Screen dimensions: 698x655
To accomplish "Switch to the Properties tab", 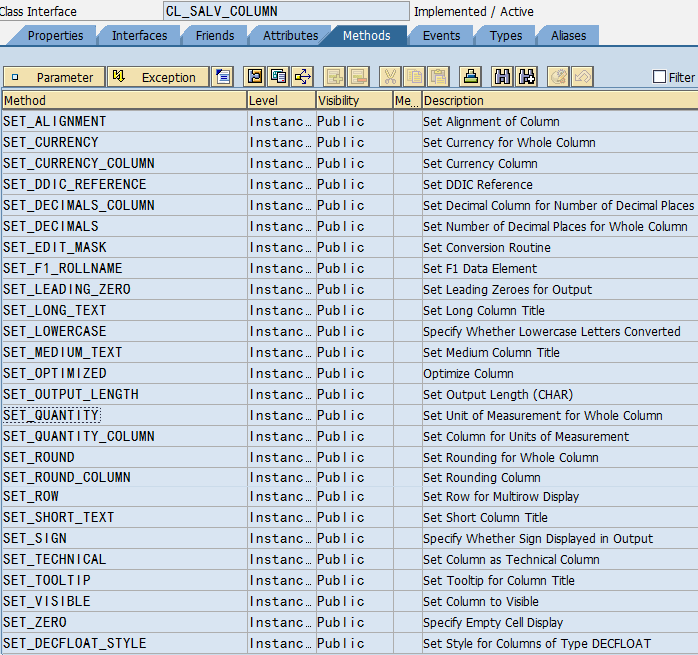I will click(x=55, y=36).
